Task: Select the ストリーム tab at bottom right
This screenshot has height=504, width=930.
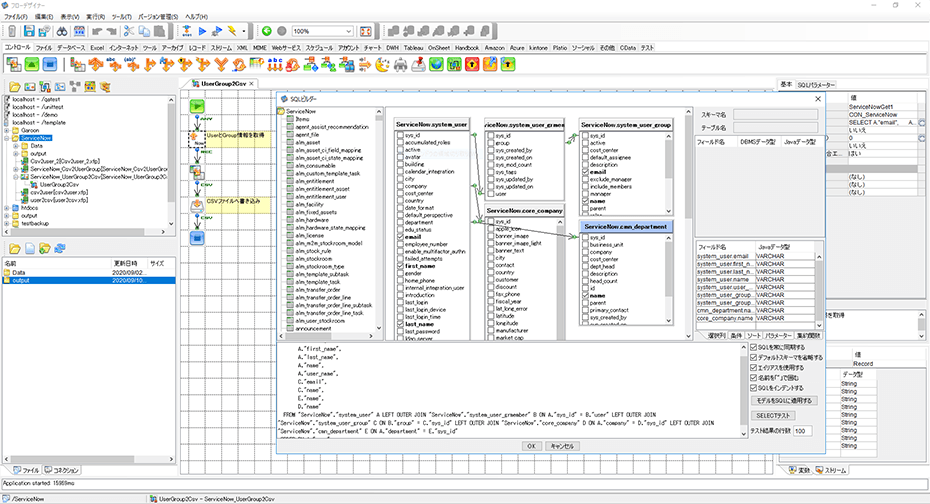Action: click(x=832, y=470)
